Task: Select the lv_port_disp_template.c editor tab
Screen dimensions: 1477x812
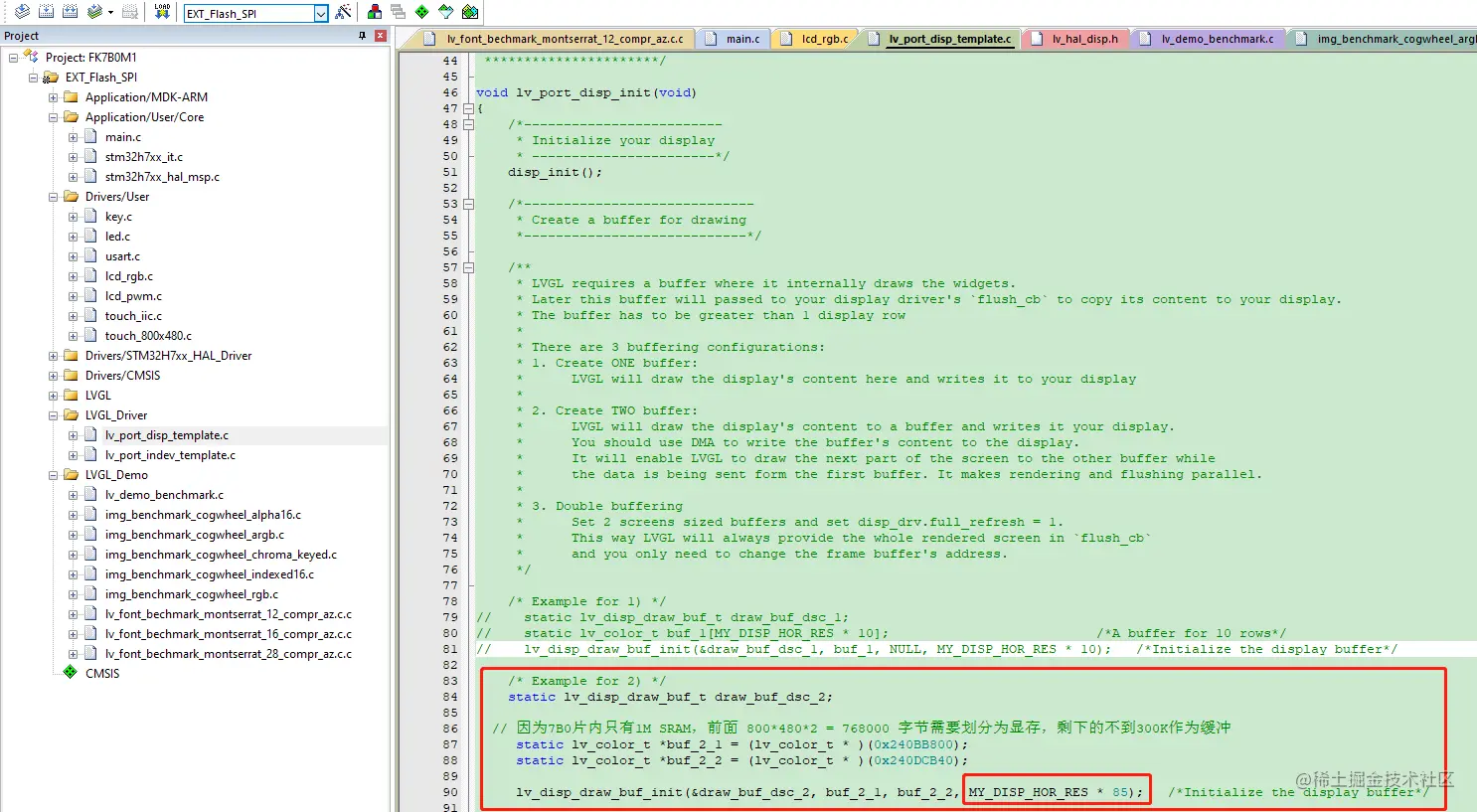Action: tap(939, 39)
